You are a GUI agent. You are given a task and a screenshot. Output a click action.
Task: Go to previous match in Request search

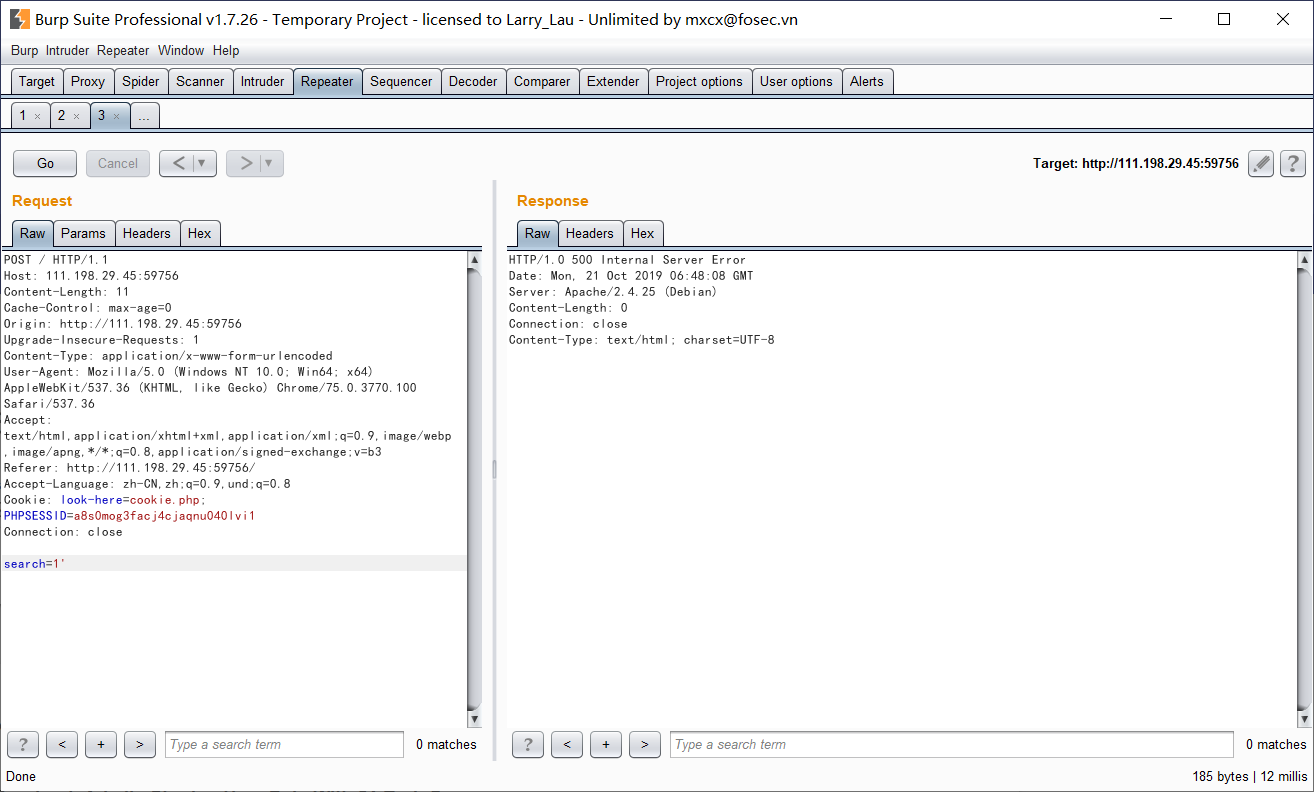coord(62,744)
